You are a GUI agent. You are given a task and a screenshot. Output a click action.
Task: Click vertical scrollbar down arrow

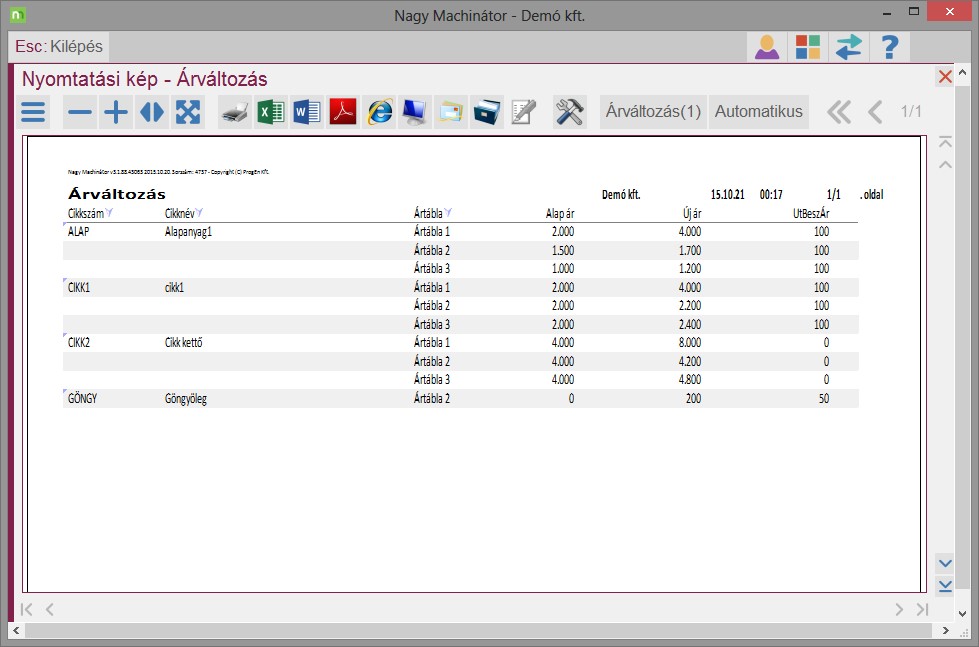pos(962,614)
